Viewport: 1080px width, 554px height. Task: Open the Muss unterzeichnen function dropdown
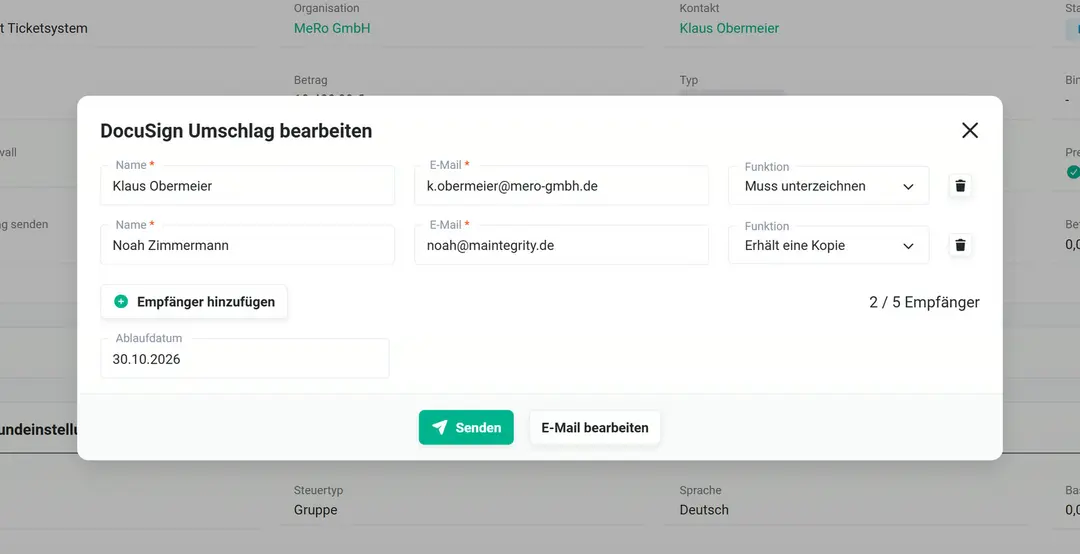829,186
